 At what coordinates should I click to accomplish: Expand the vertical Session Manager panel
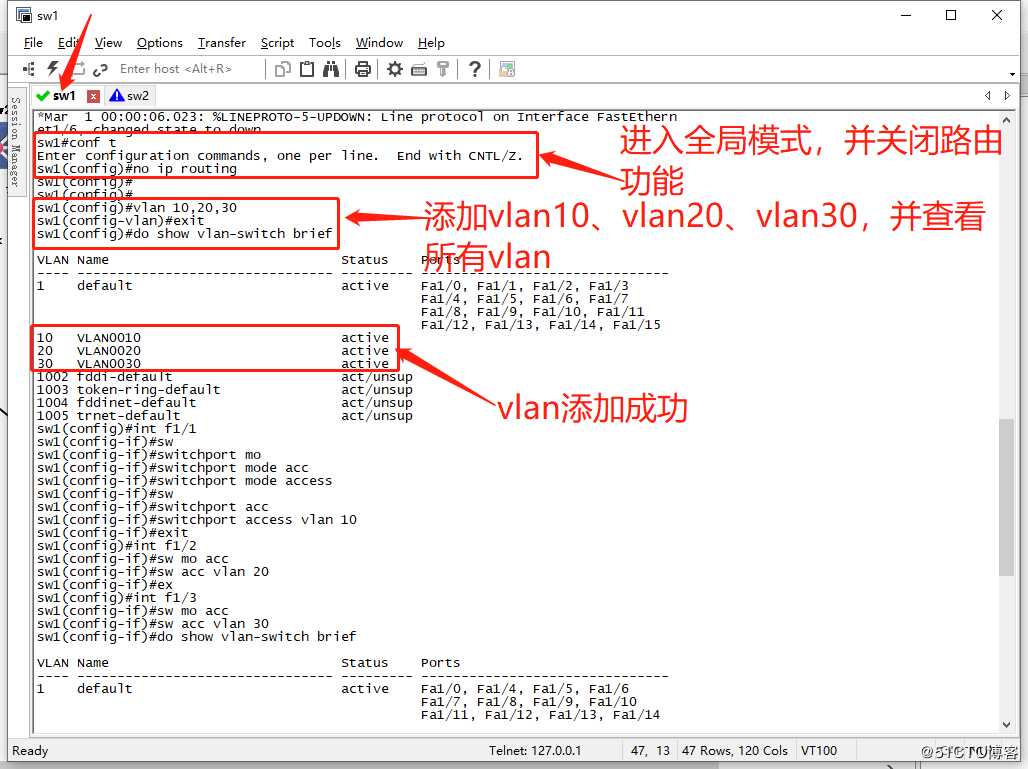(16, 142)
